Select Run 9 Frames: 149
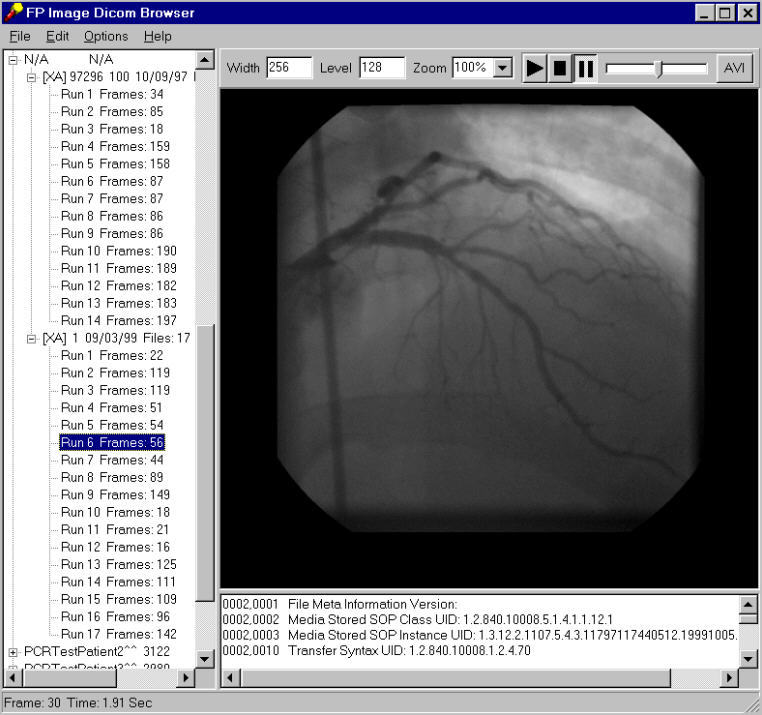762x715 pixels. (x=115, y=495)
